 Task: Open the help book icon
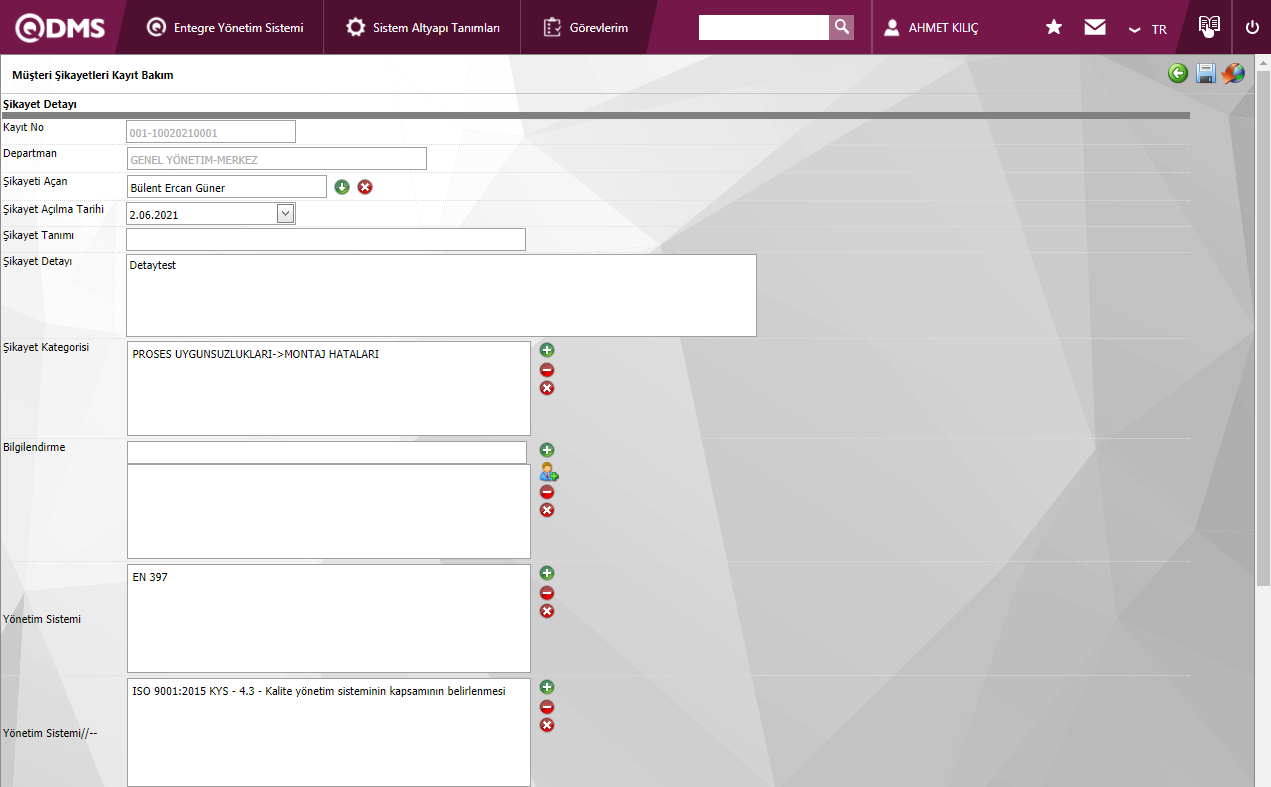point(1209,27)
